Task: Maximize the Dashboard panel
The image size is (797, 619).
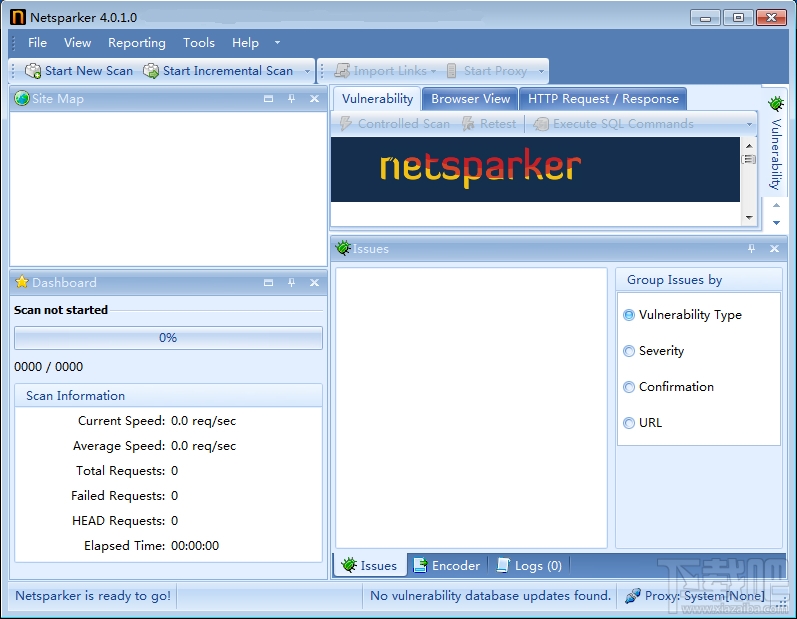Action: [268, 283]
